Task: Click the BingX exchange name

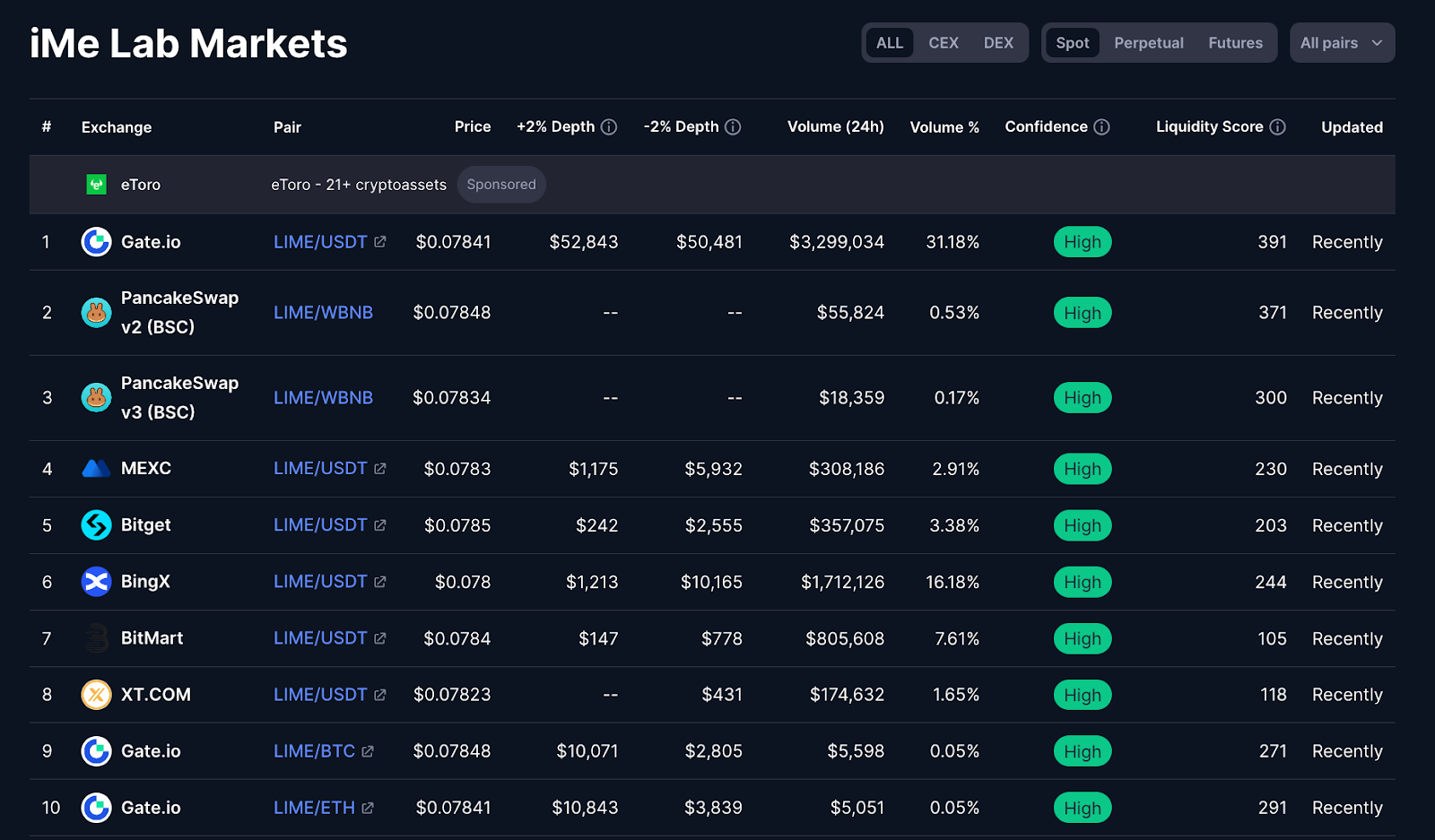Action: pyautogui.click(x=145, y=582)
